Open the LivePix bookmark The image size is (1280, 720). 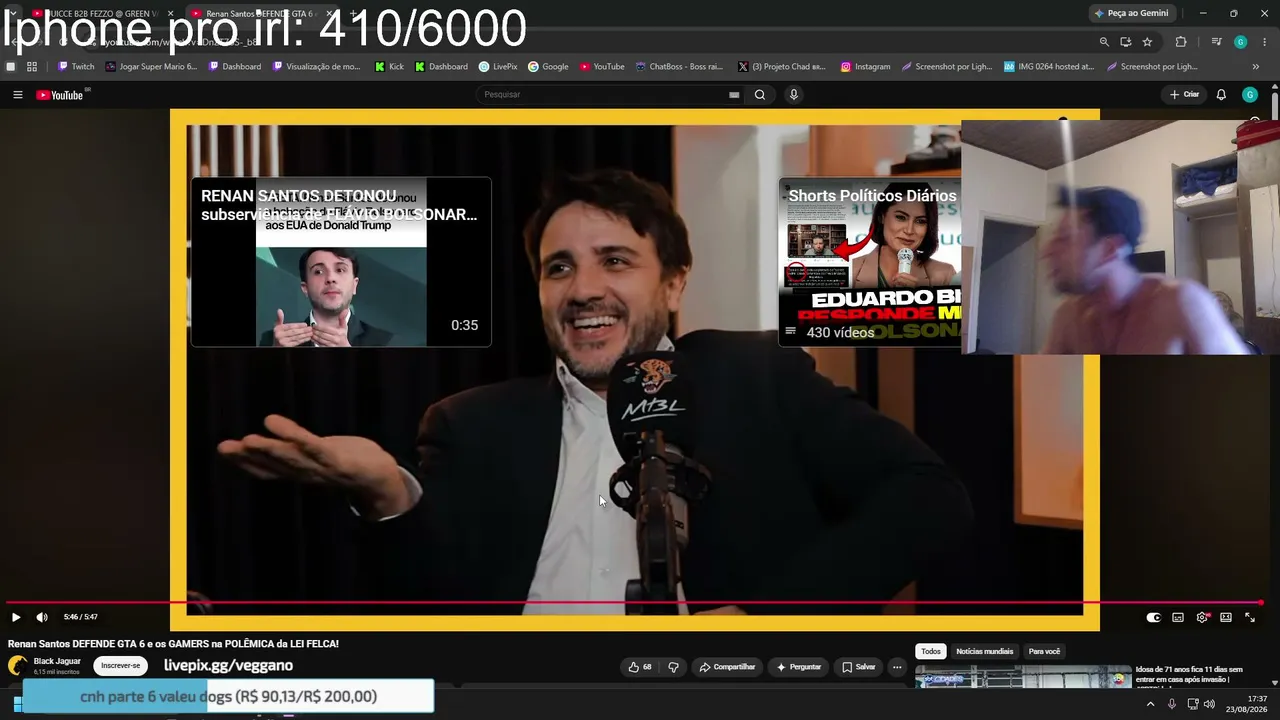(x=498, y=67)
